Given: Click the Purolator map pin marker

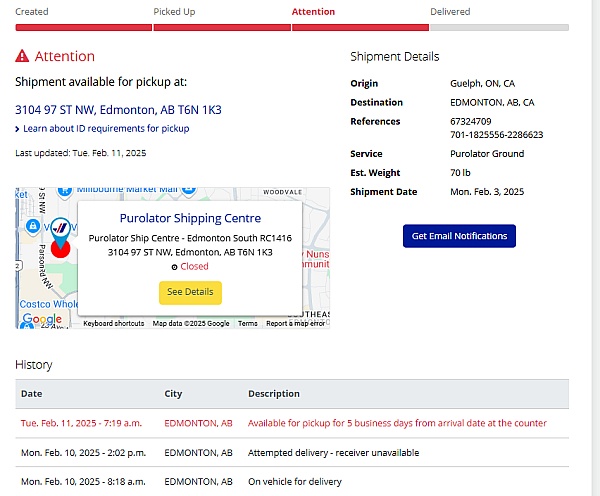Looking at the screenshot, I should [60, 233].
